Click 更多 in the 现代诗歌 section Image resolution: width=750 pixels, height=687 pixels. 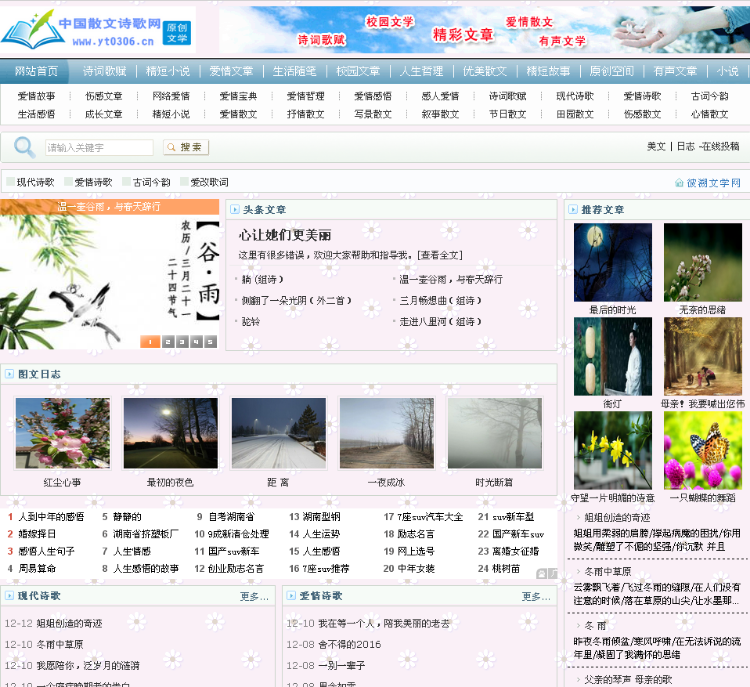click(254, 596)
